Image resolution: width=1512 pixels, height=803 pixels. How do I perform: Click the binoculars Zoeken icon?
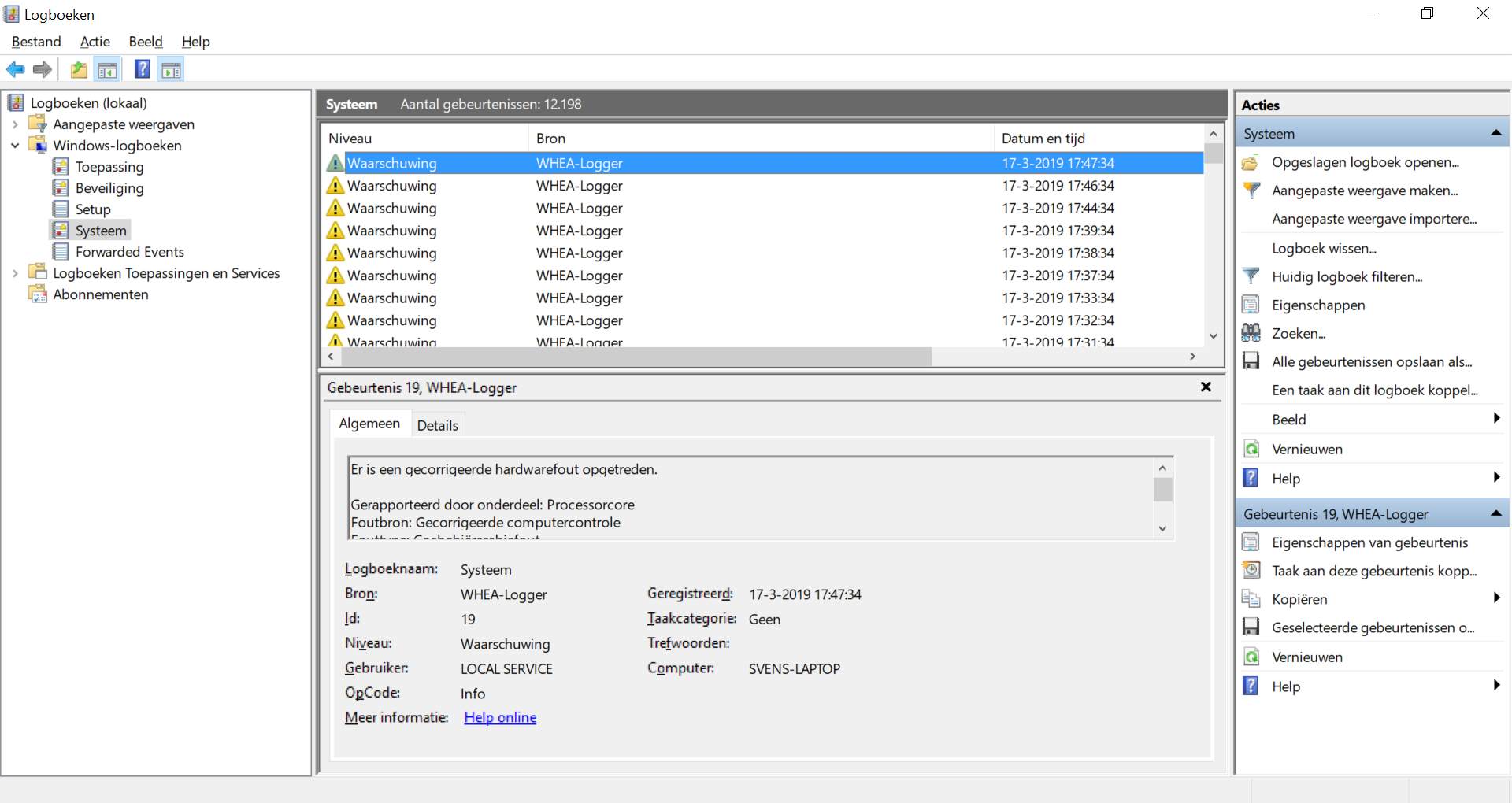pos(1251,333)
